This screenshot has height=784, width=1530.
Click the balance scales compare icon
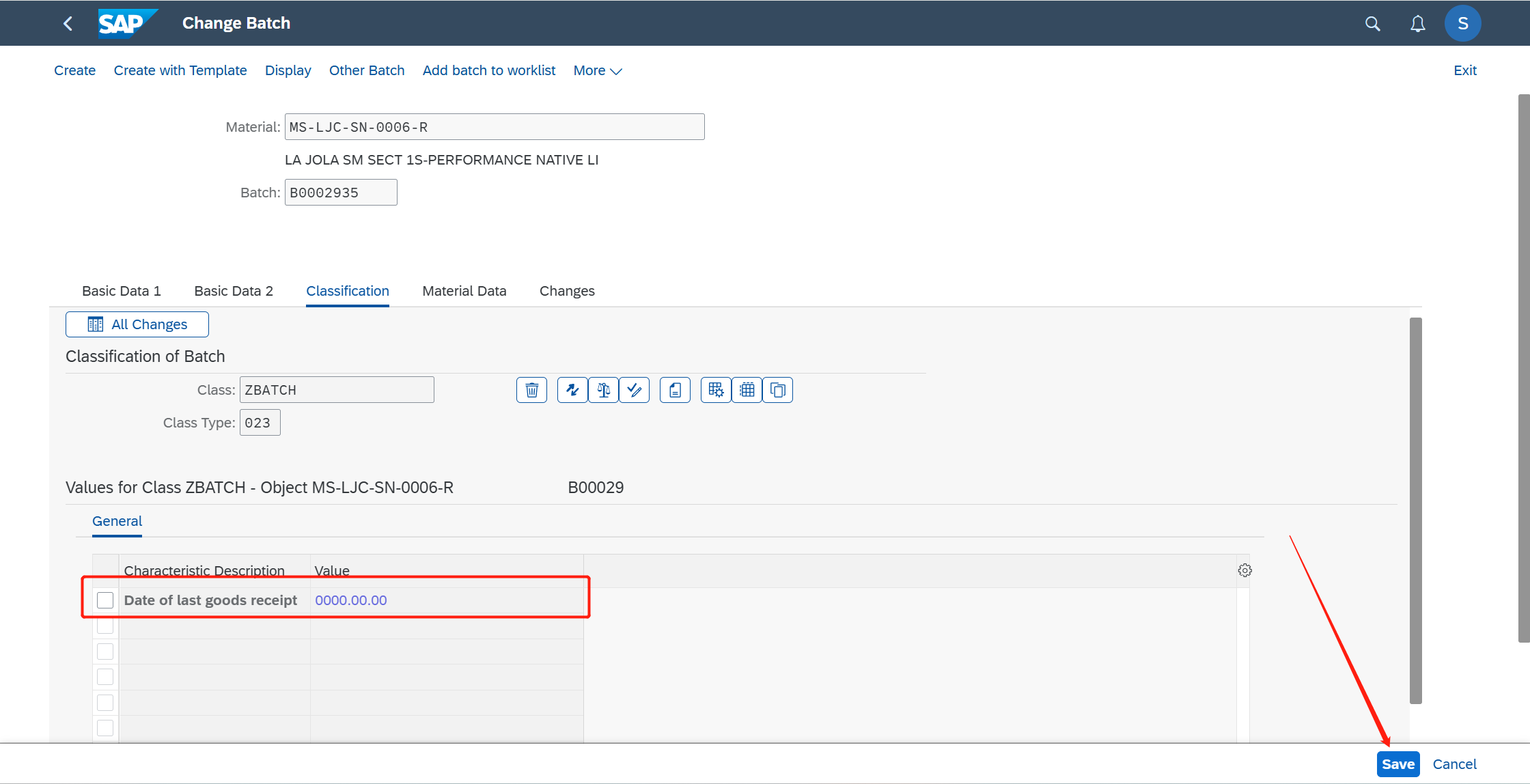(603, 390)
